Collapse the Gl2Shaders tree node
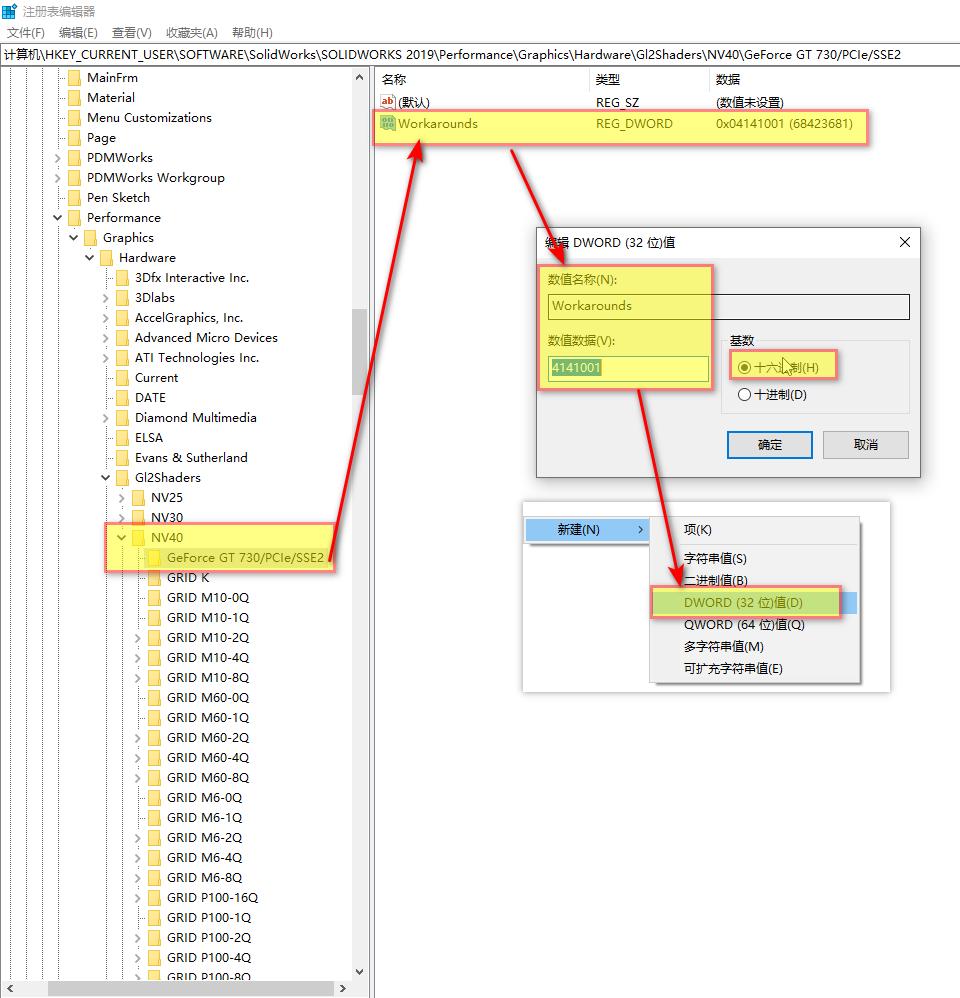 point(107,478)
